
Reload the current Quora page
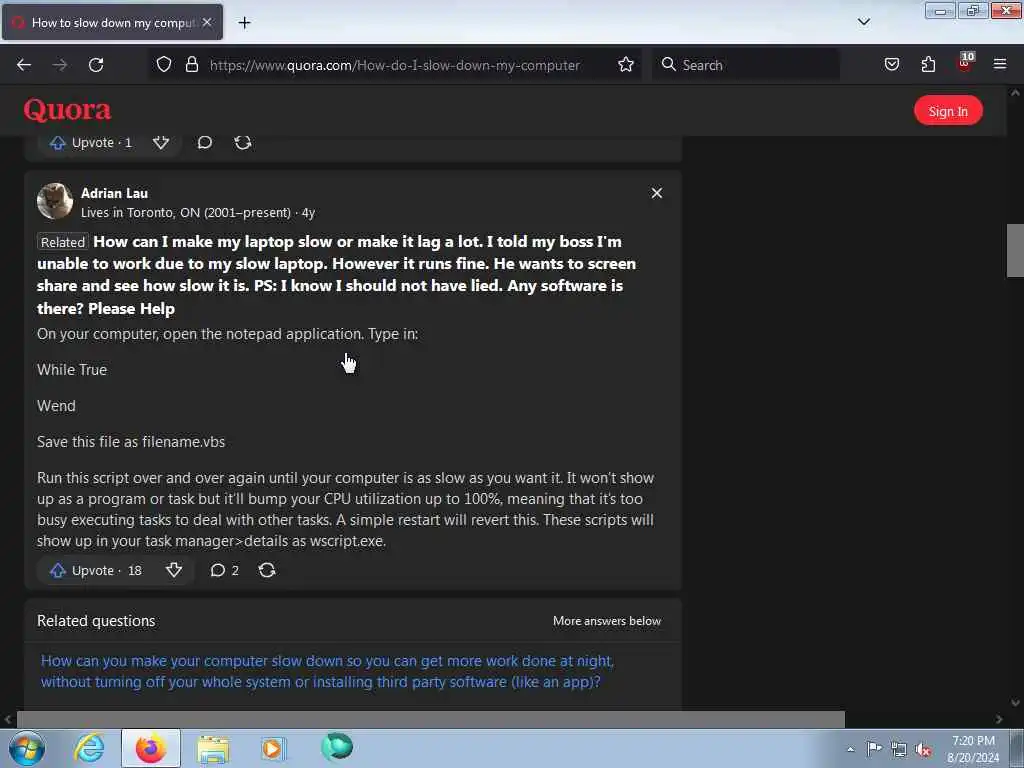[x=96, y=65]
